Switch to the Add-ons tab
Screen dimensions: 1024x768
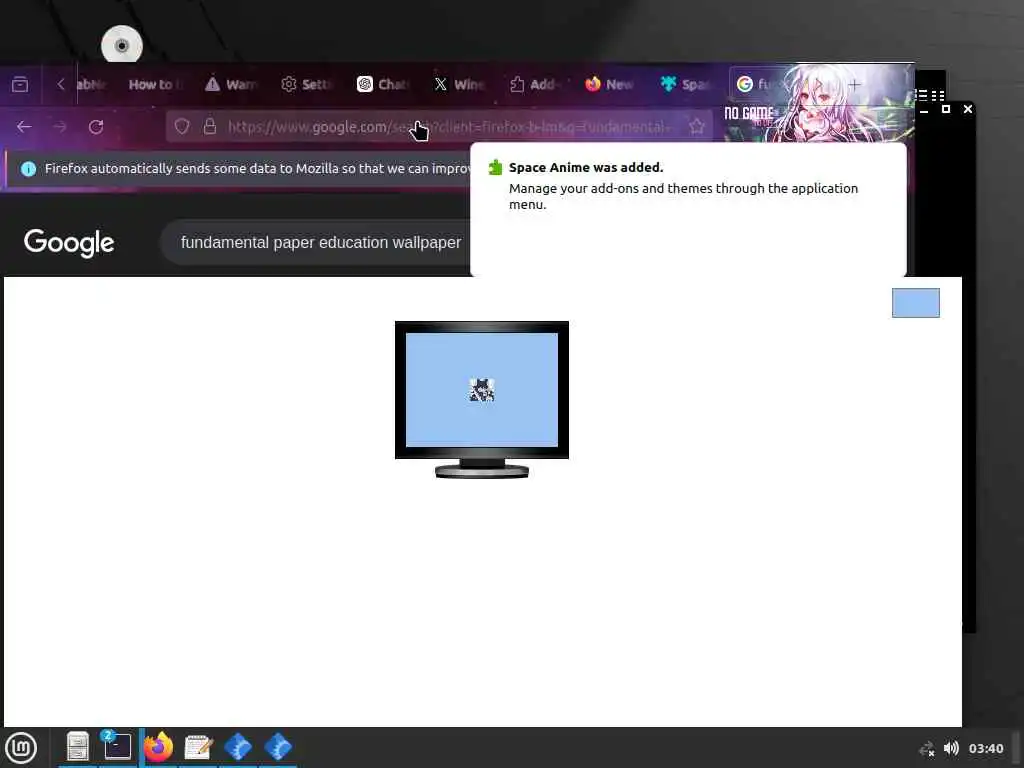536,84
